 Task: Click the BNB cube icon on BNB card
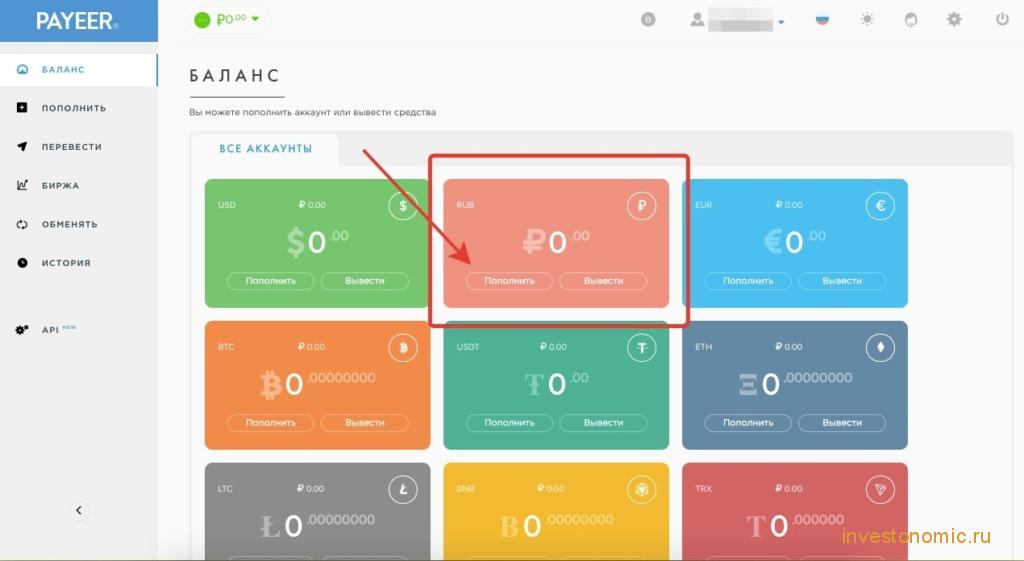(642, 489)
